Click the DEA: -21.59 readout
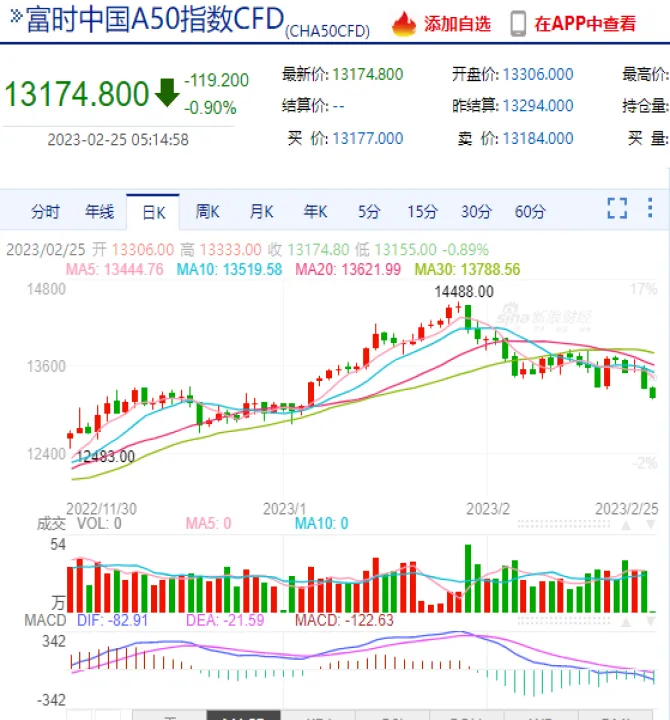 (225, 620)
